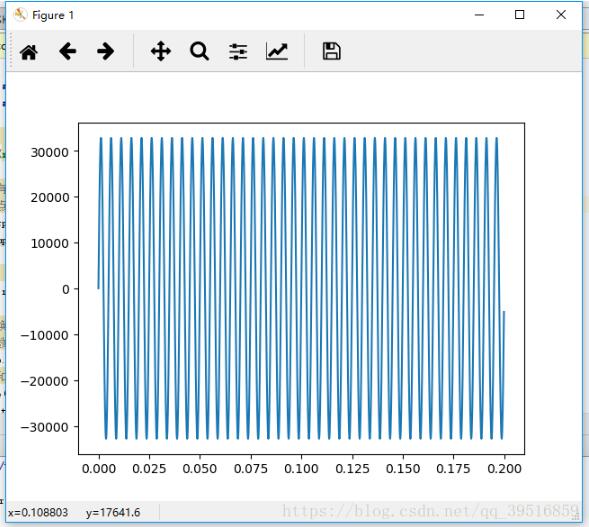This screenshot has height=527, width=589.
Task: Click the 0 y-axis tick label
Action: pos(66,289)
